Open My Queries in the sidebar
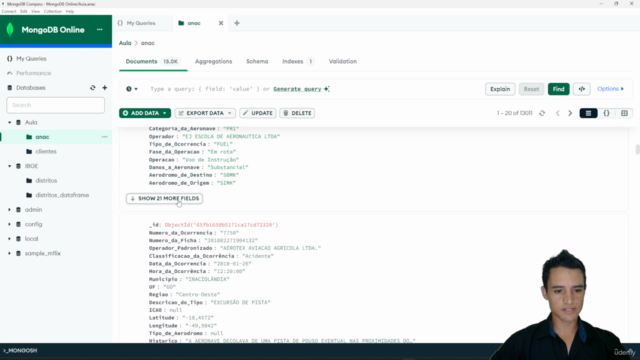 (x=31, y=59)
